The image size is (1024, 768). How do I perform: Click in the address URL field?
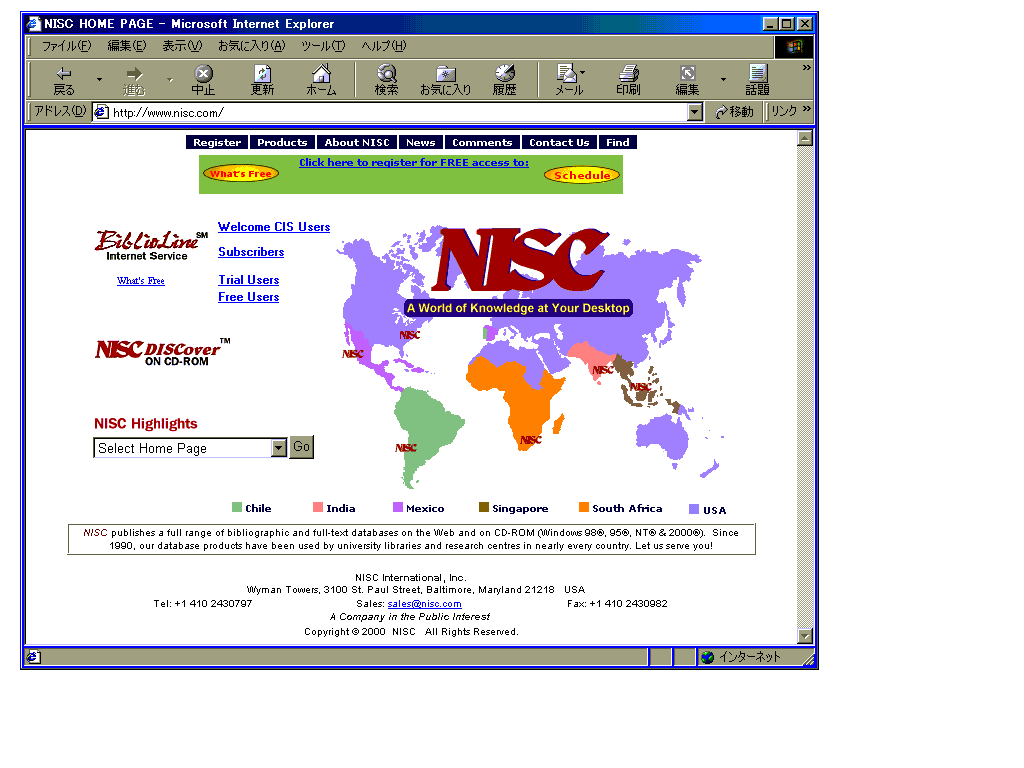tap(398, 112)
